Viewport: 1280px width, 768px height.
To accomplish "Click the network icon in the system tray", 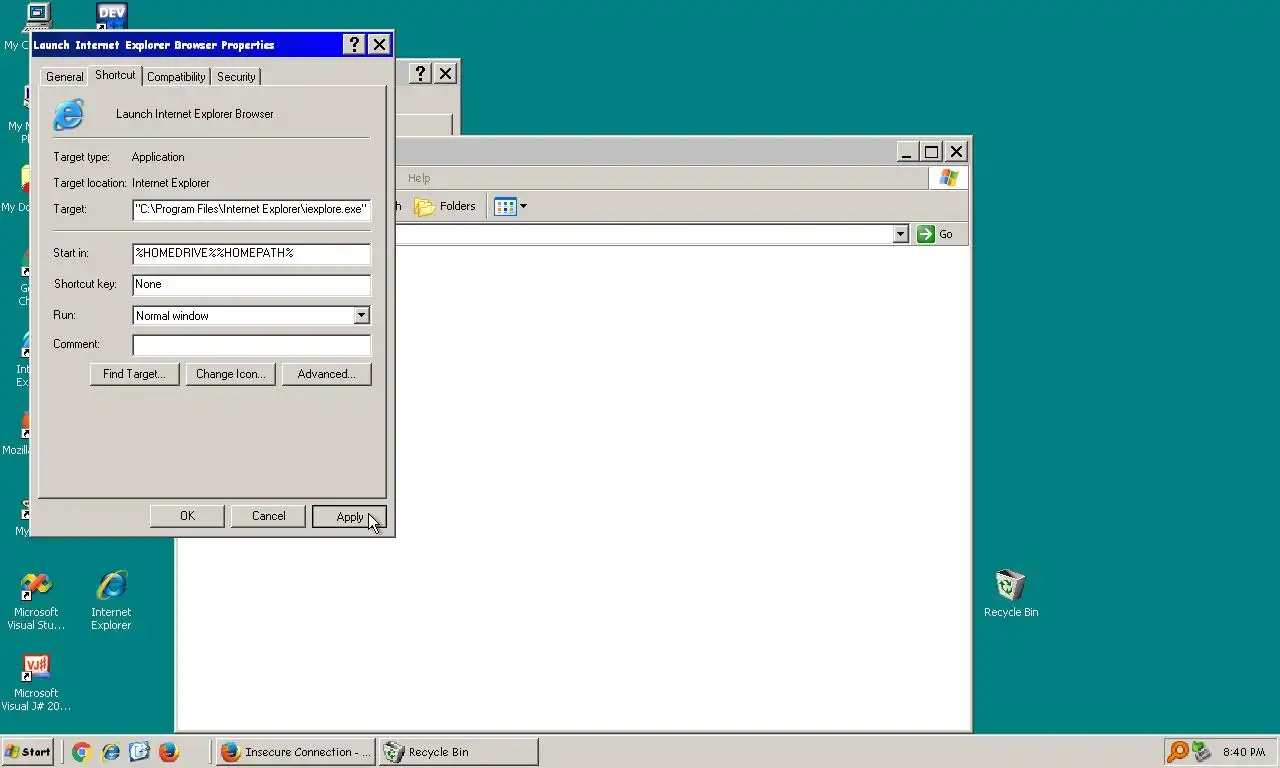I will pos(1202,752).
